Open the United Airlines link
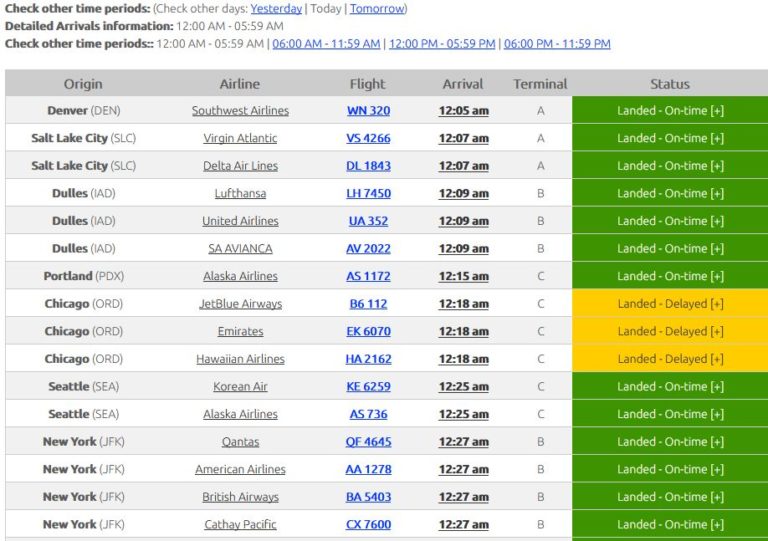The width and height of the screenshot is (768, 541). [x=240, y=221]
